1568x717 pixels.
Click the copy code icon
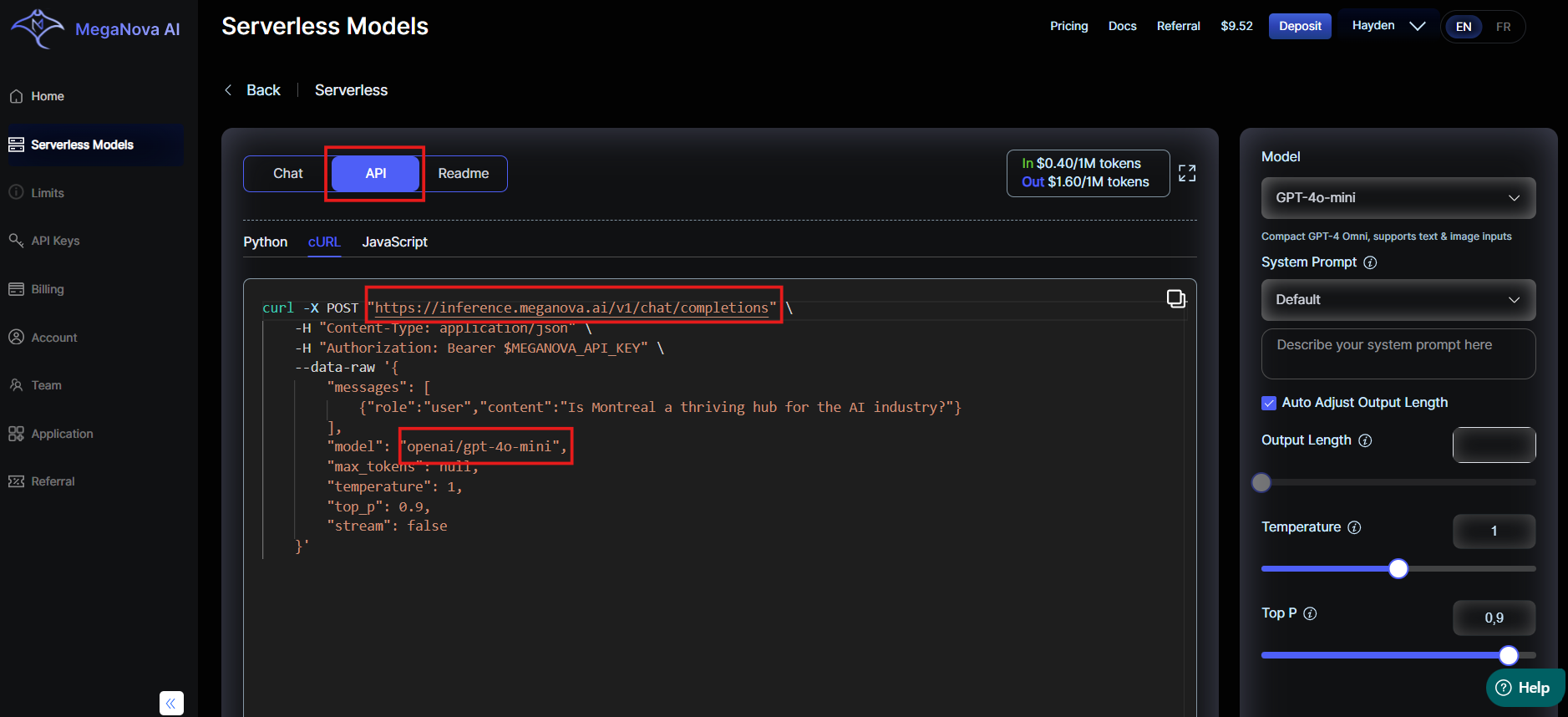tap(1175, 298)
